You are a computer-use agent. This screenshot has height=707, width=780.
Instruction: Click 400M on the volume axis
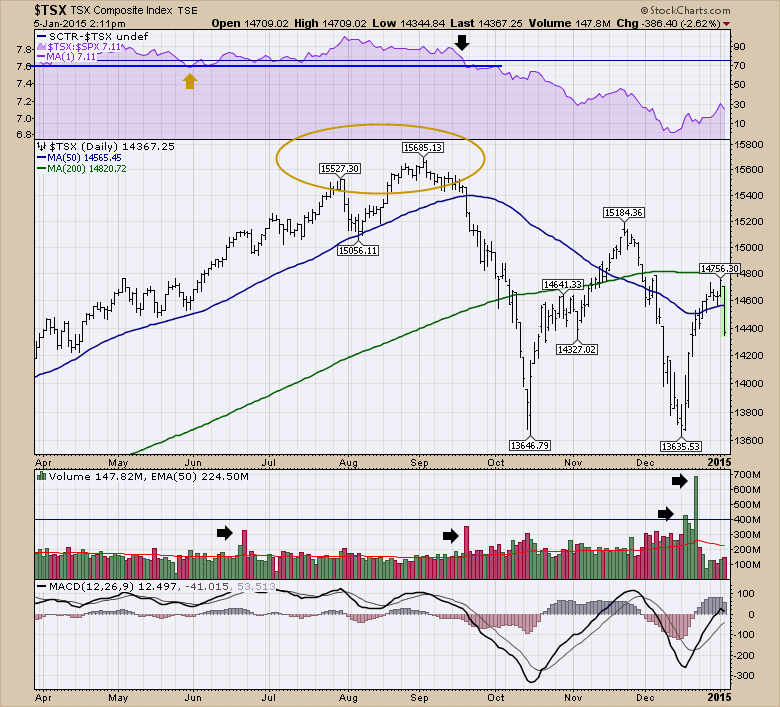point(747,519)
